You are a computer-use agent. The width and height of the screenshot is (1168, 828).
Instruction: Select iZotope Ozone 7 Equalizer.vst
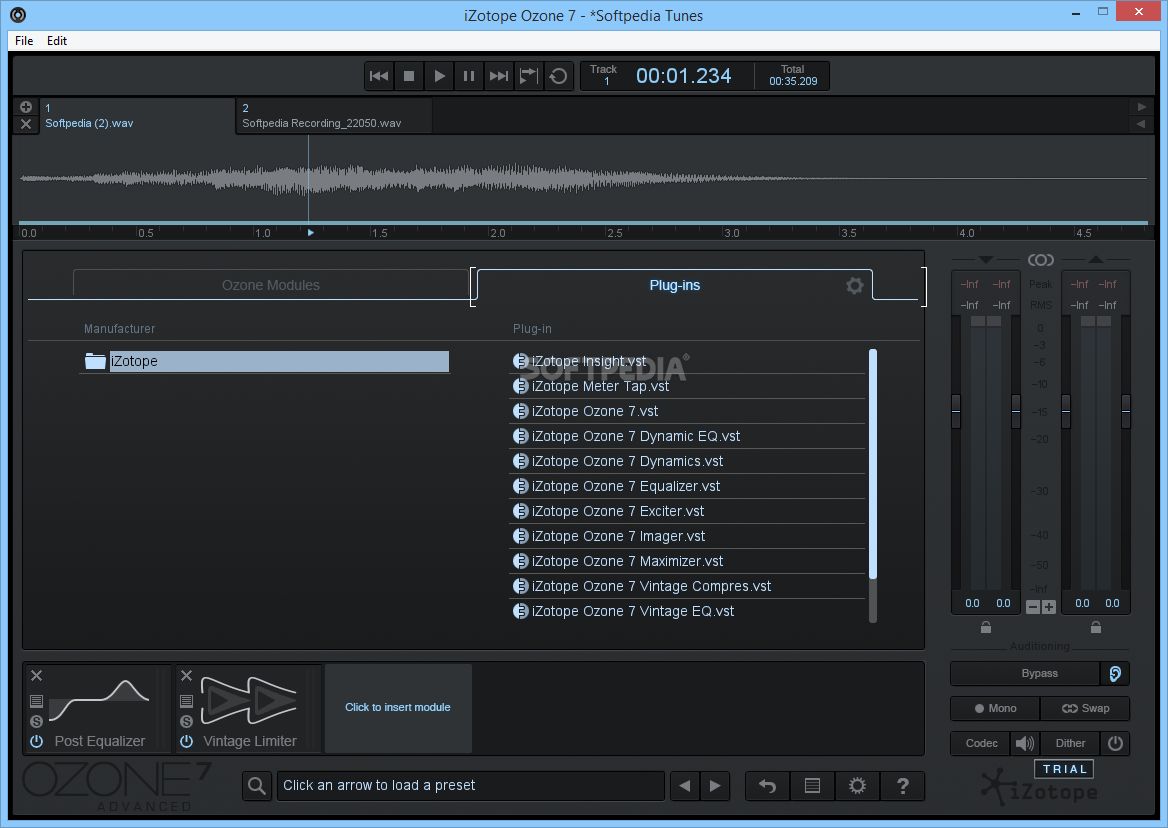tap(688, 486)
